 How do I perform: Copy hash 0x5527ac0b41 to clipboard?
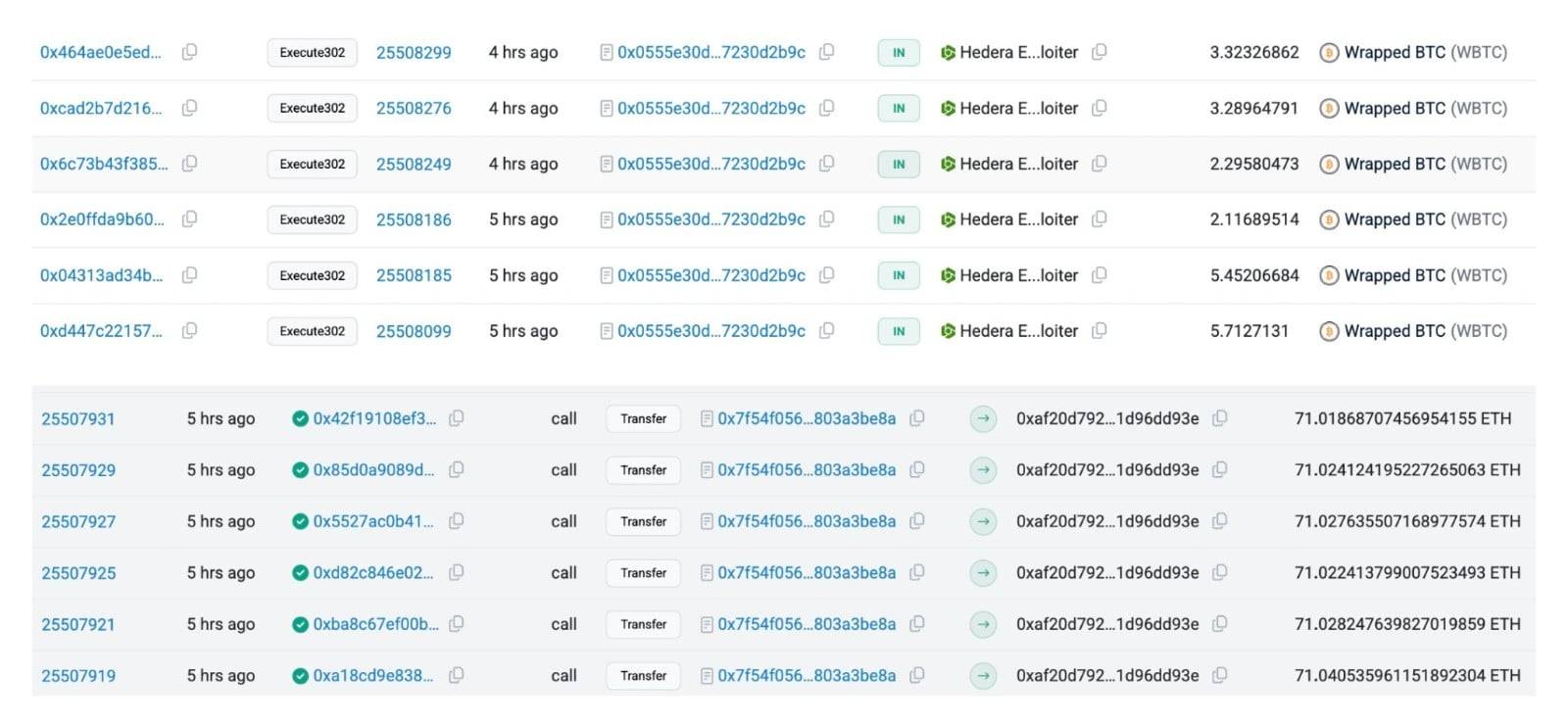pyautogui.click(x=457, y=521)
